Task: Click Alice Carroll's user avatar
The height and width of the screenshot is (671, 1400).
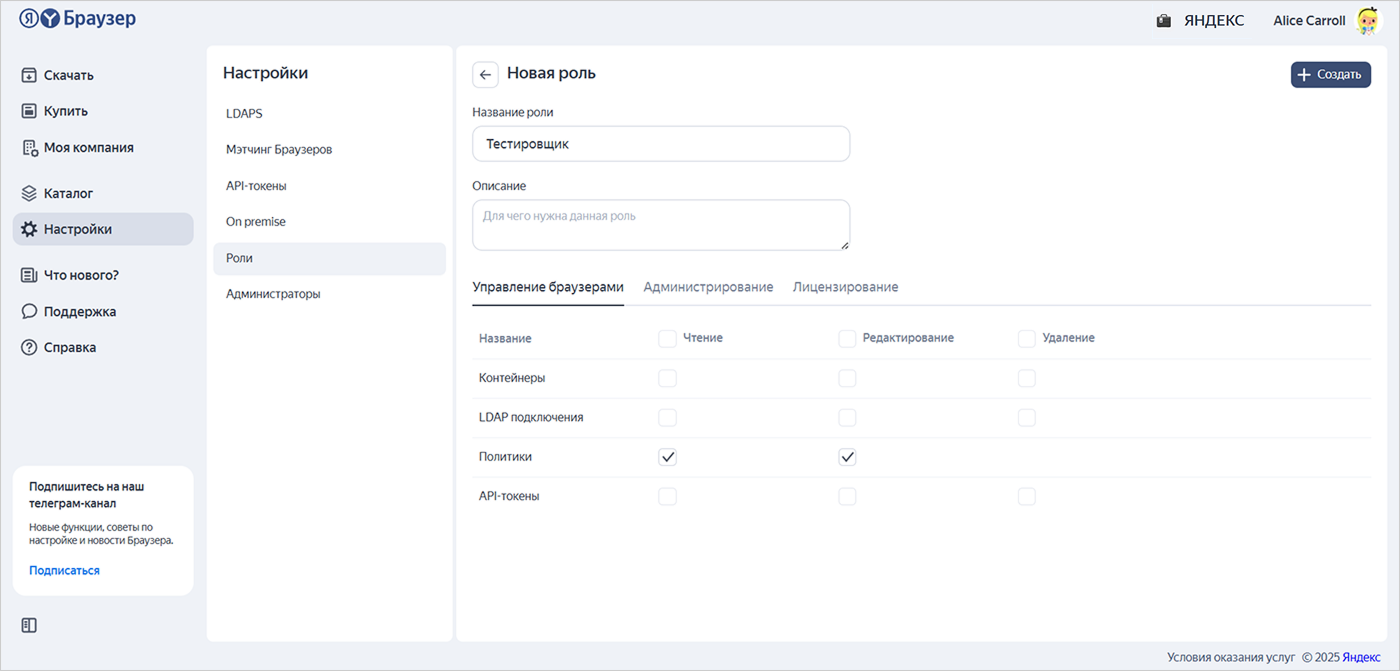Action: (1367, 20)
